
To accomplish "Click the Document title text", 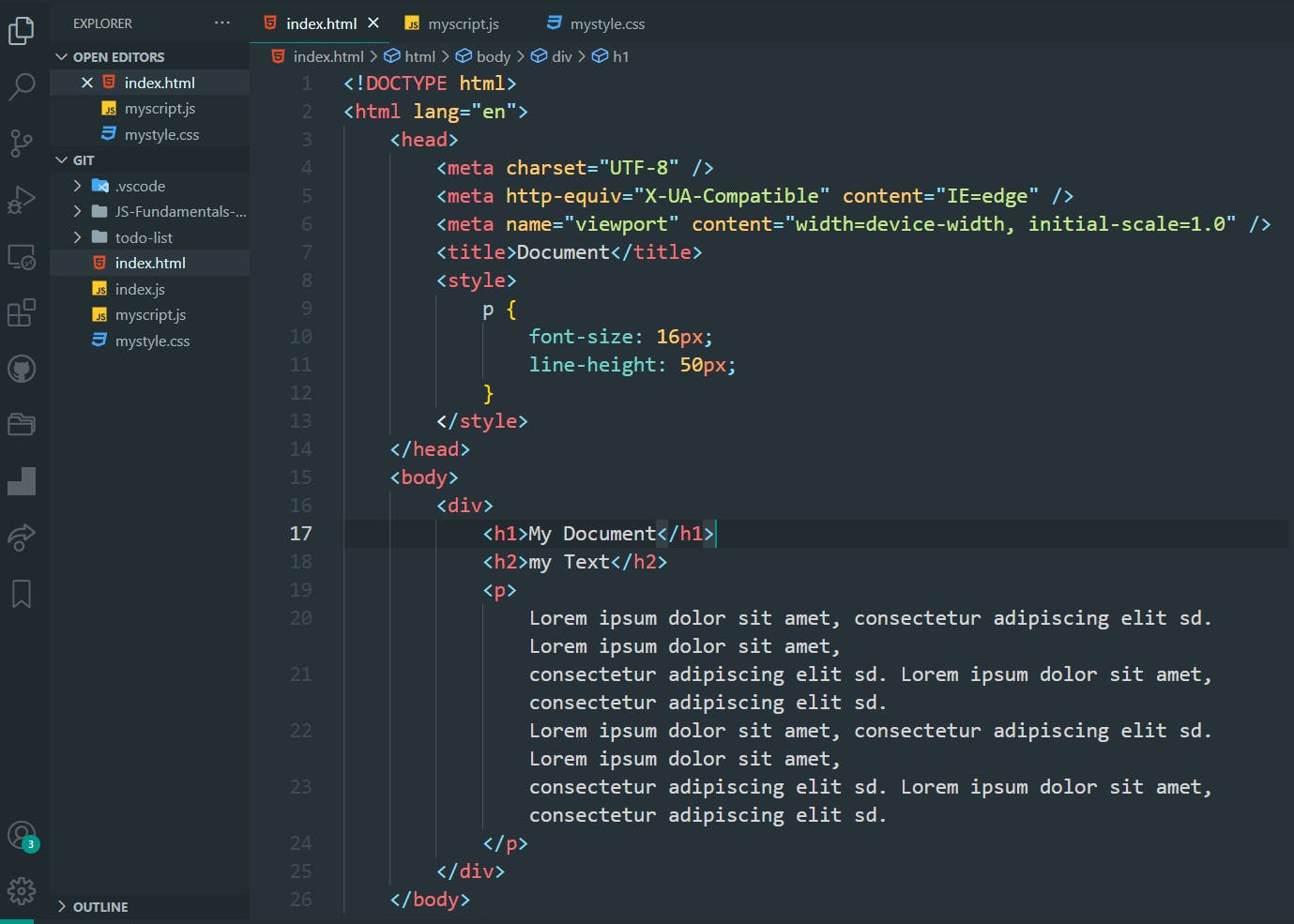I will [x=563, y=252].
